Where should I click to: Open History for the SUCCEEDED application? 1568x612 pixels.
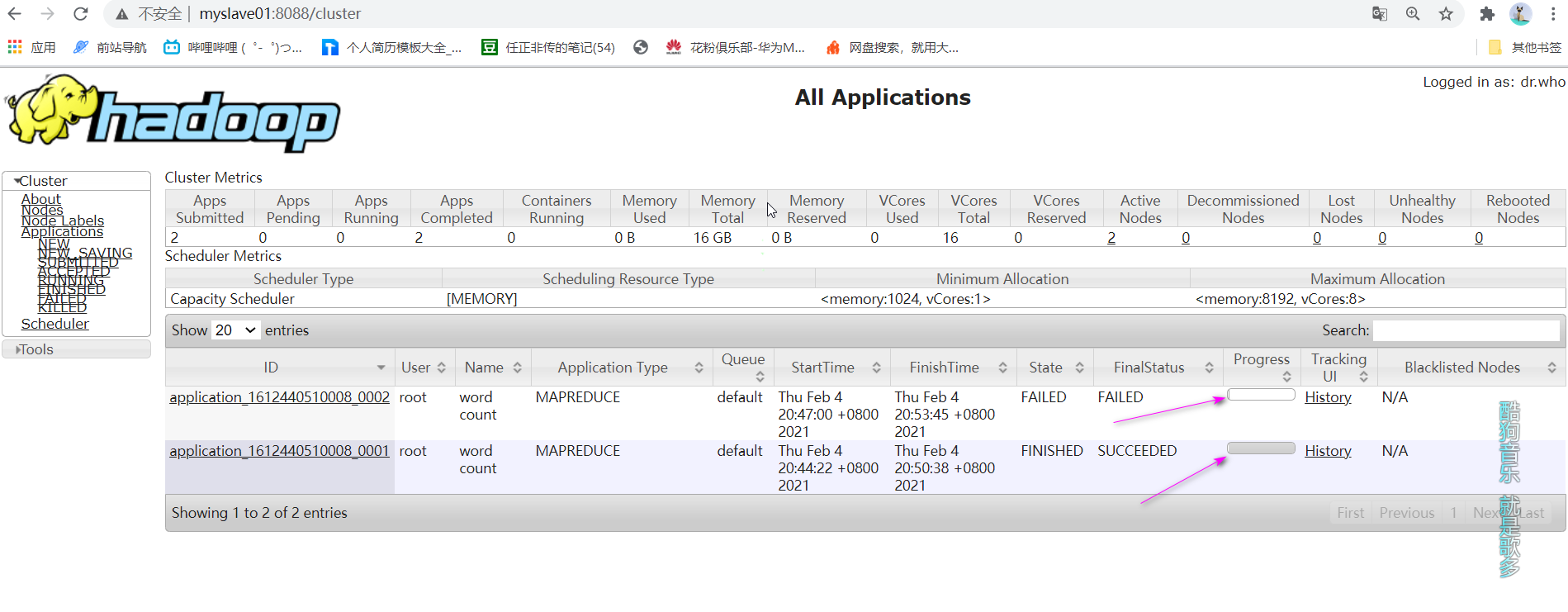(1328, 451)
